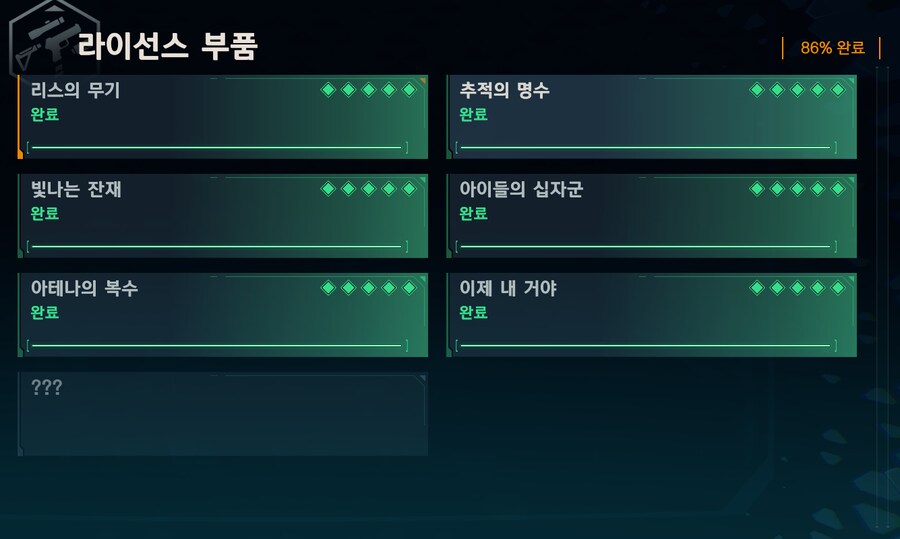This screenshot has width=900, height=539.
Task: Click the 라이선스 부품 category heading
Action: [167, 46]
